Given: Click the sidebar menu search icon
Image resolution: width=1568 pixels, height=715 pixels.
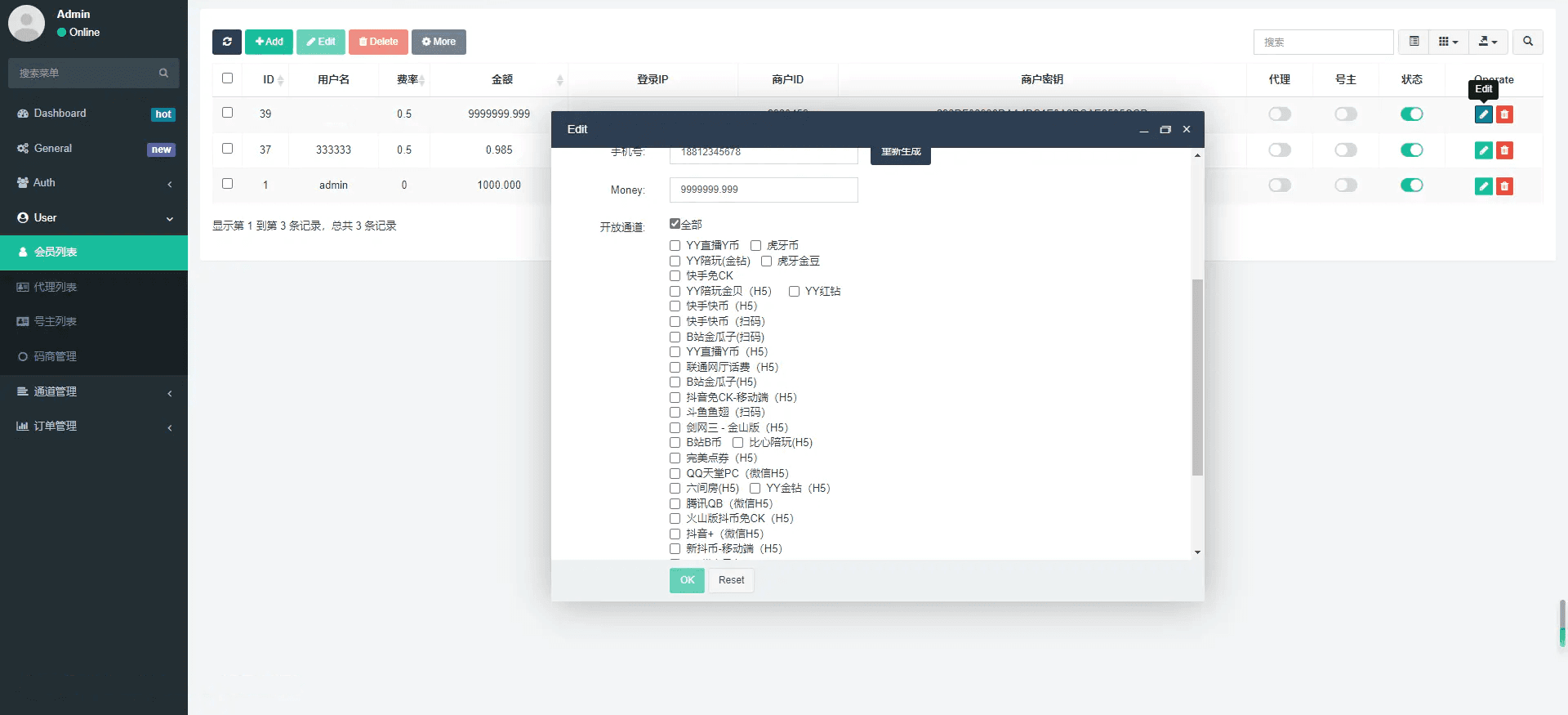Looking at the screenshot, I should click(163, 74).
